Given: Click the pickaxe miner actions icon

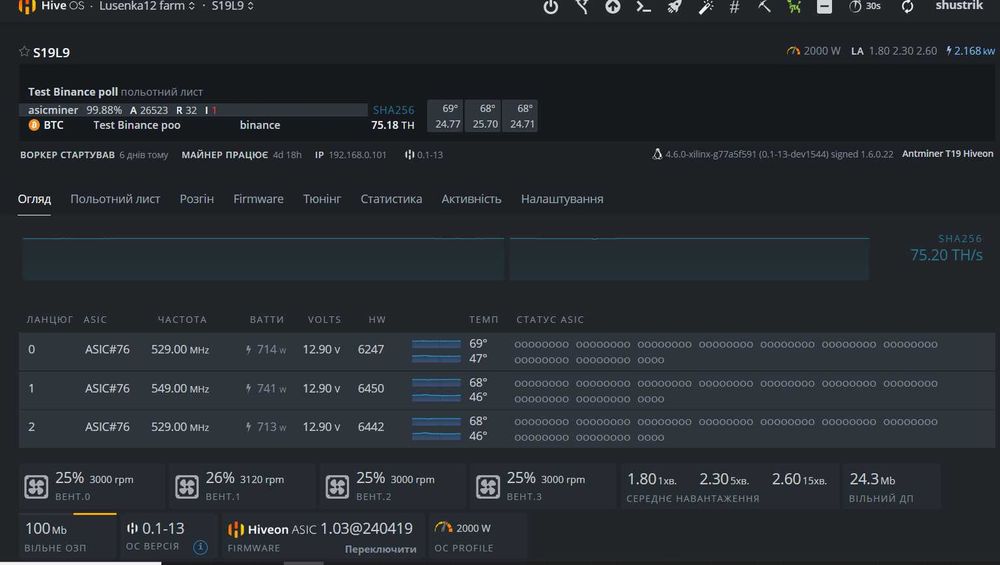Looking at the screenshot, I should (x=764, y=6).
